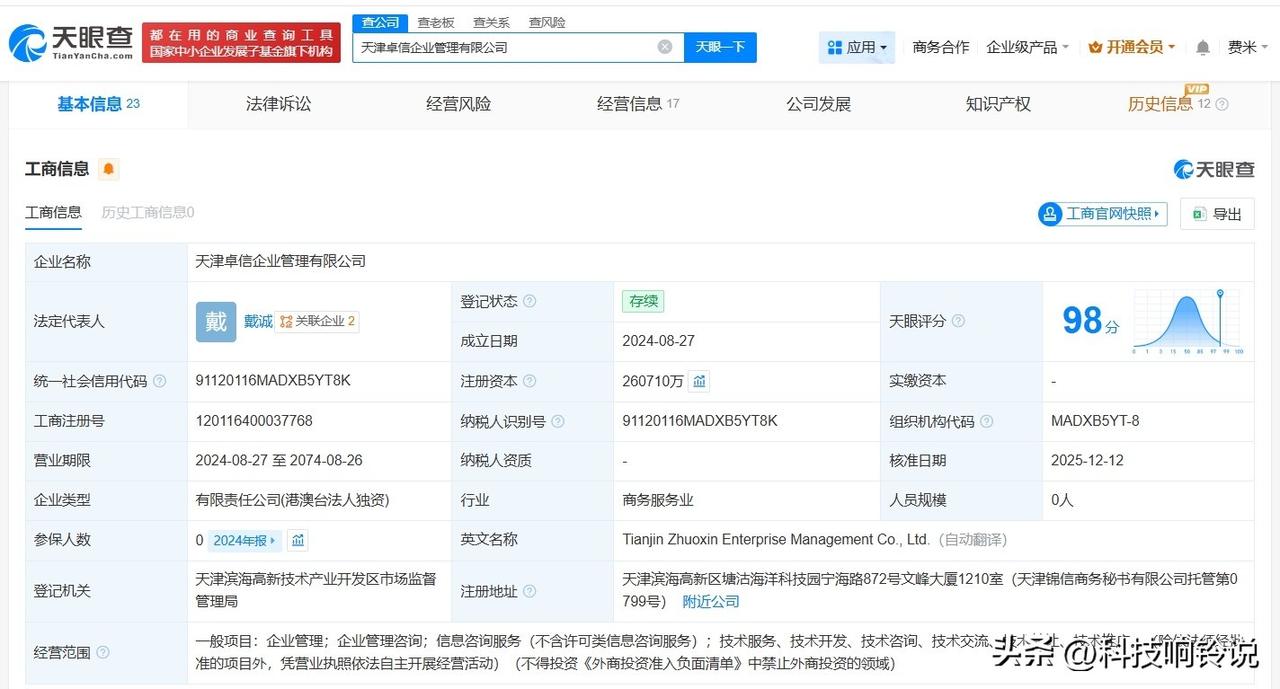Click the notification bell icon in header

click(x=1203, y=47)
